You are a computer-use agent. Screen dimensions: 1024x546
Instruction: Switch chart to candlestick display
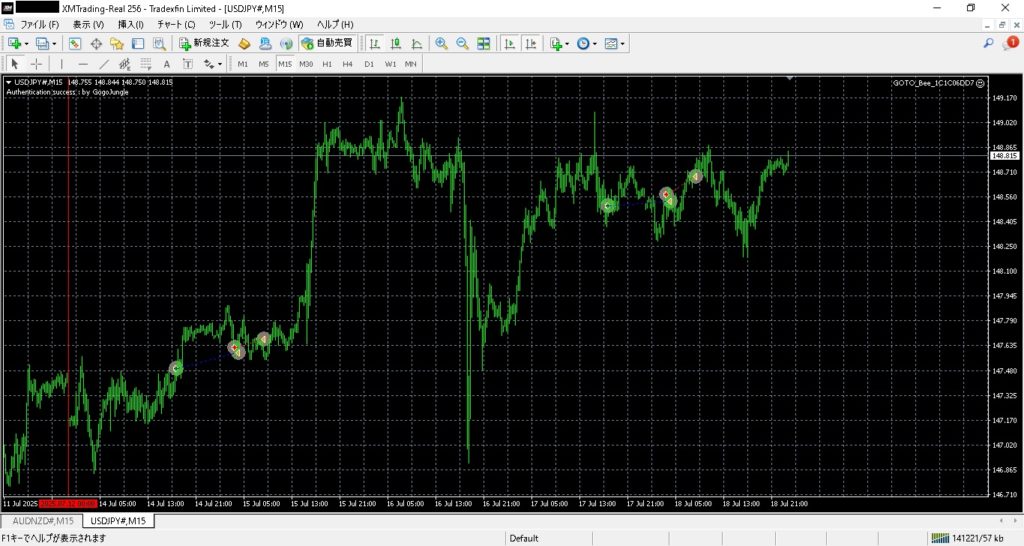coord(395,43)
